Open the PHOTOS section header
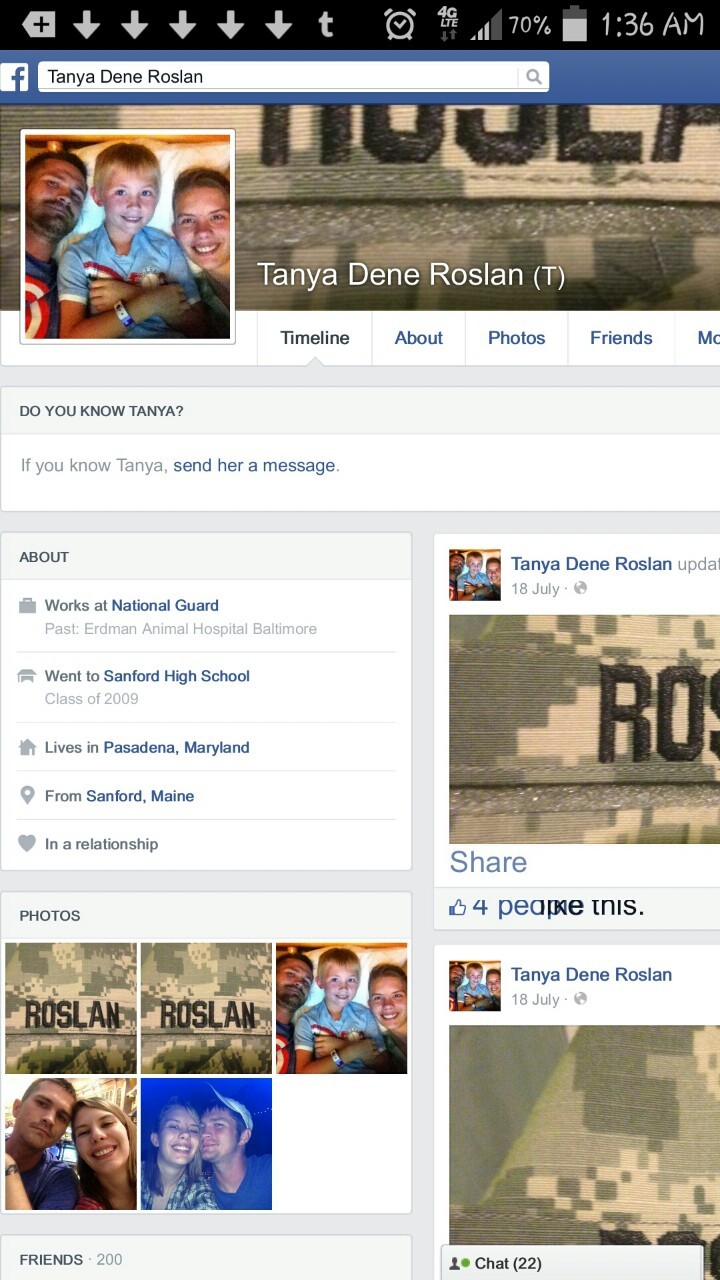 click(206, 915)
